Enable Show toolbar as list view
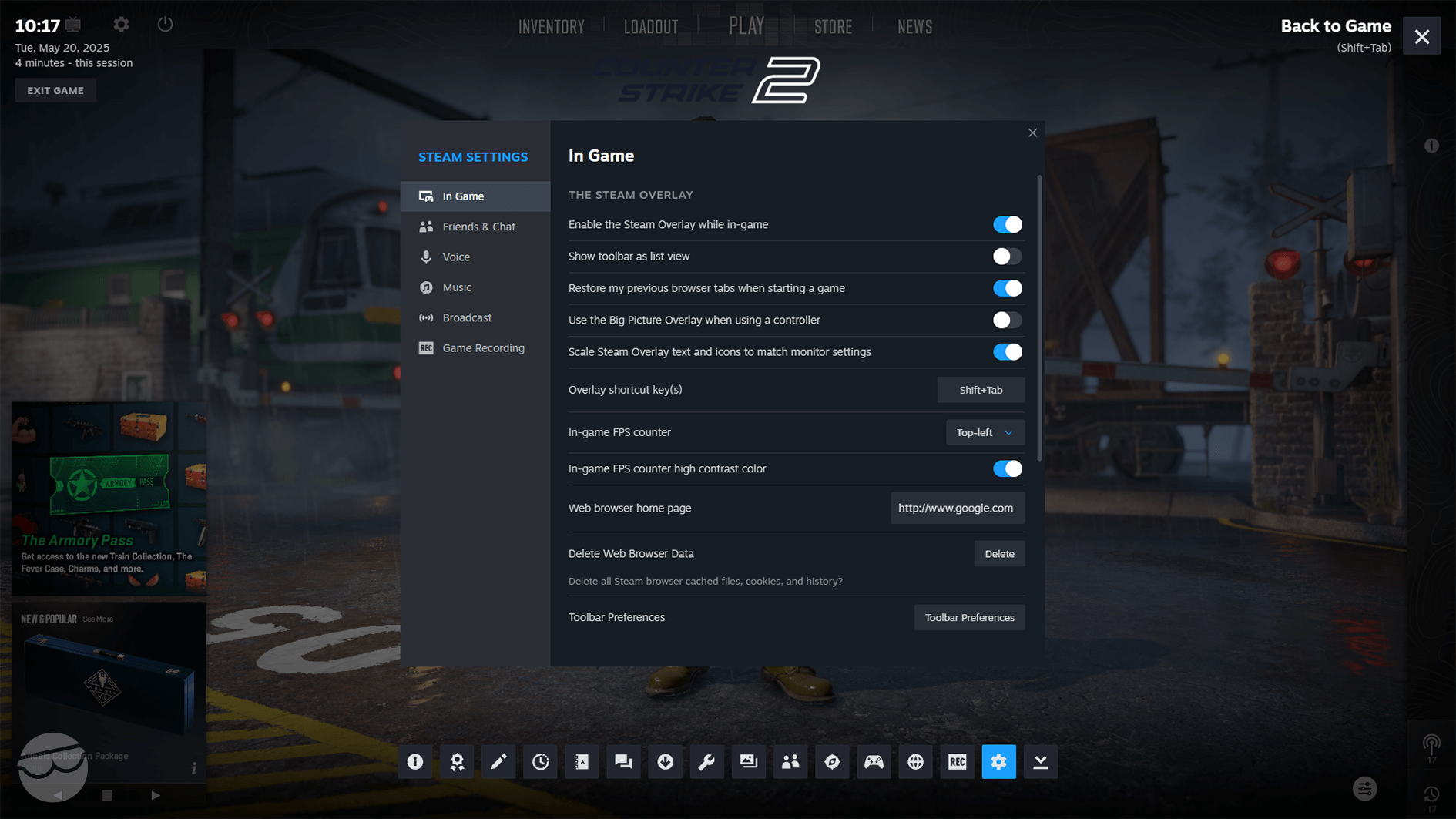 coord(1007,257)
